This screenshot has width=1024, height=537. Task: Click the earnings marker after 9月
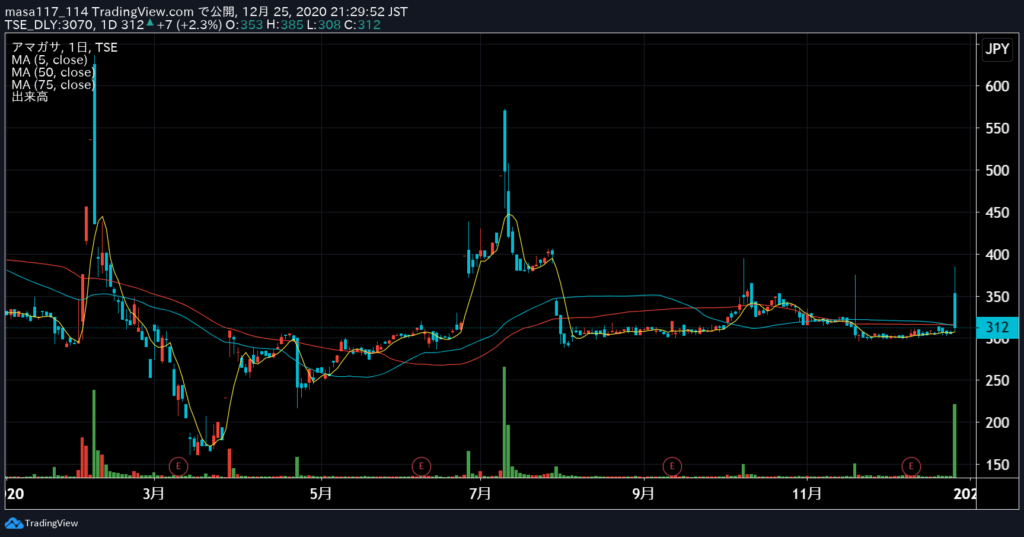[x=672, y=466]
